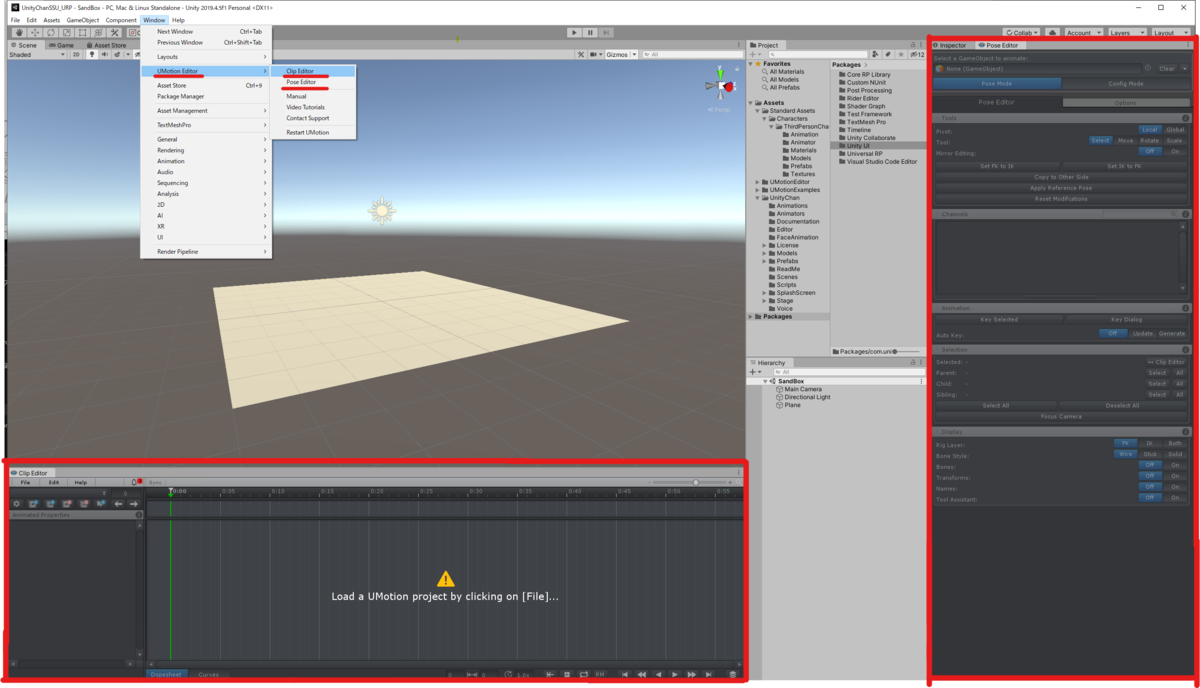Image resolution: width=1200 pixels, height=688 pixels.
Task: Collapse the Assets folder tree
Action: tap(752, 103)
